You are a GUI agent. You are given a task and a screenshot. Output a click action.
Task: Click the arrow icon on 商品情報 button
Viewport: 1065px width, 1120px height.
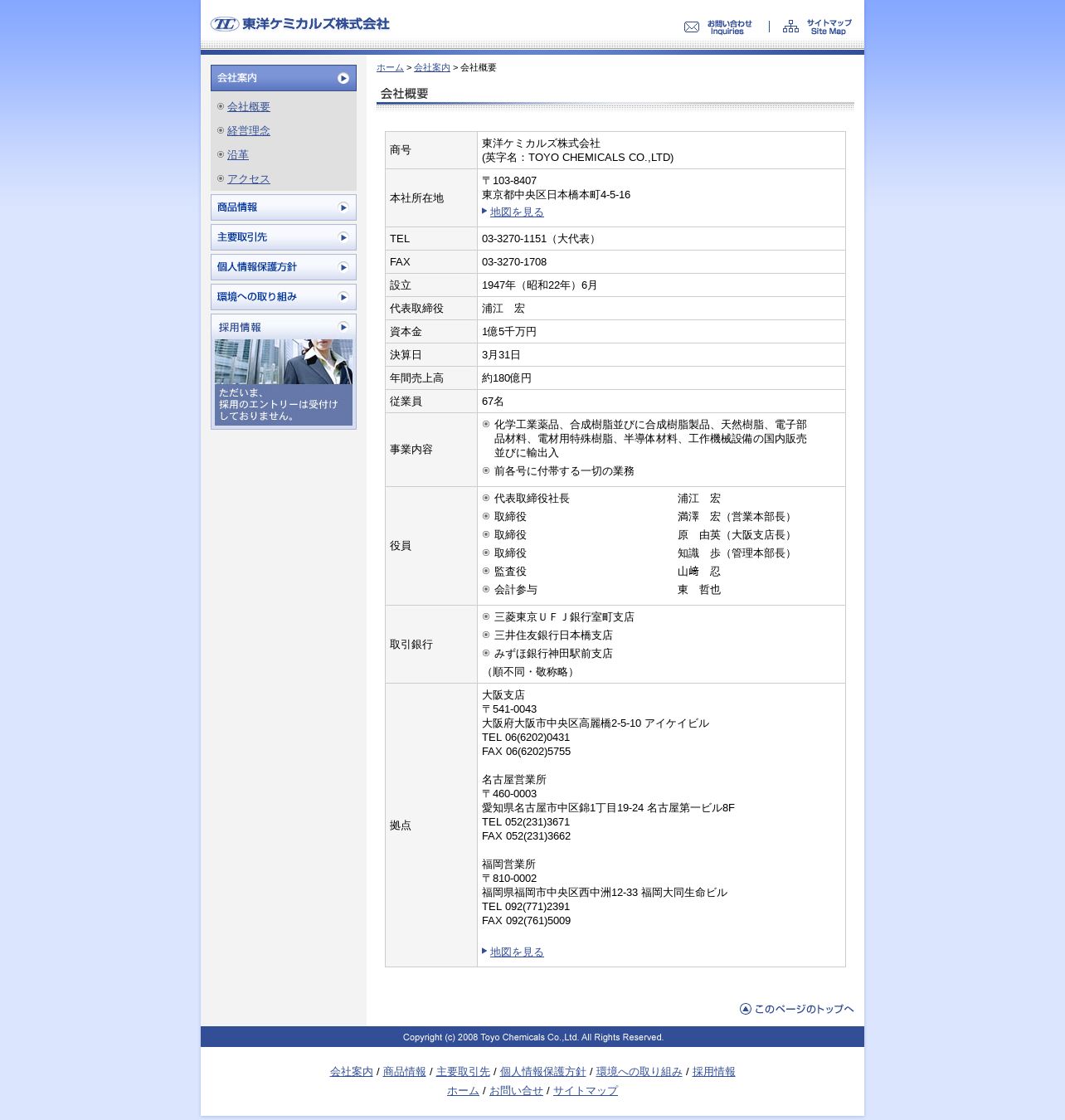(x=343, y=207)
